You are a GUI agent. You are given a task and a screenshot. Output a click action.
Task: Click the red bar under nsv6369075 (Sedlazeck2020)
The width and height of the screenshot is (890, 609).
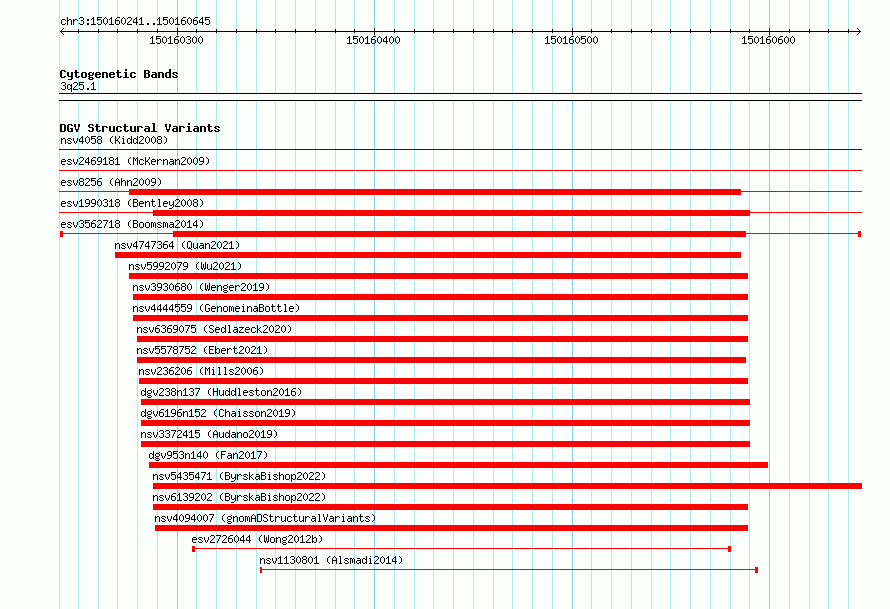click(442, 339)
